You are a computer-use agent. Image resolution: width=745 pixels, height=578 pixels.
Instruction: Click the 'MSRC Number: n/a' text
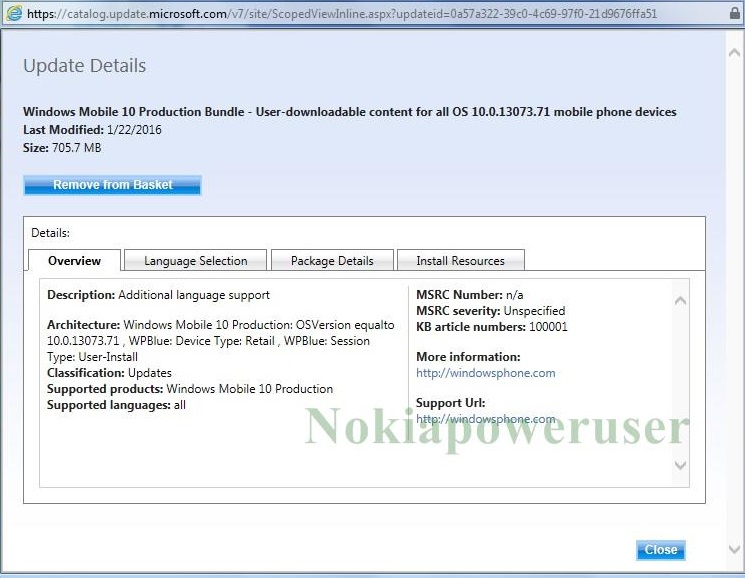coord(469,295)
